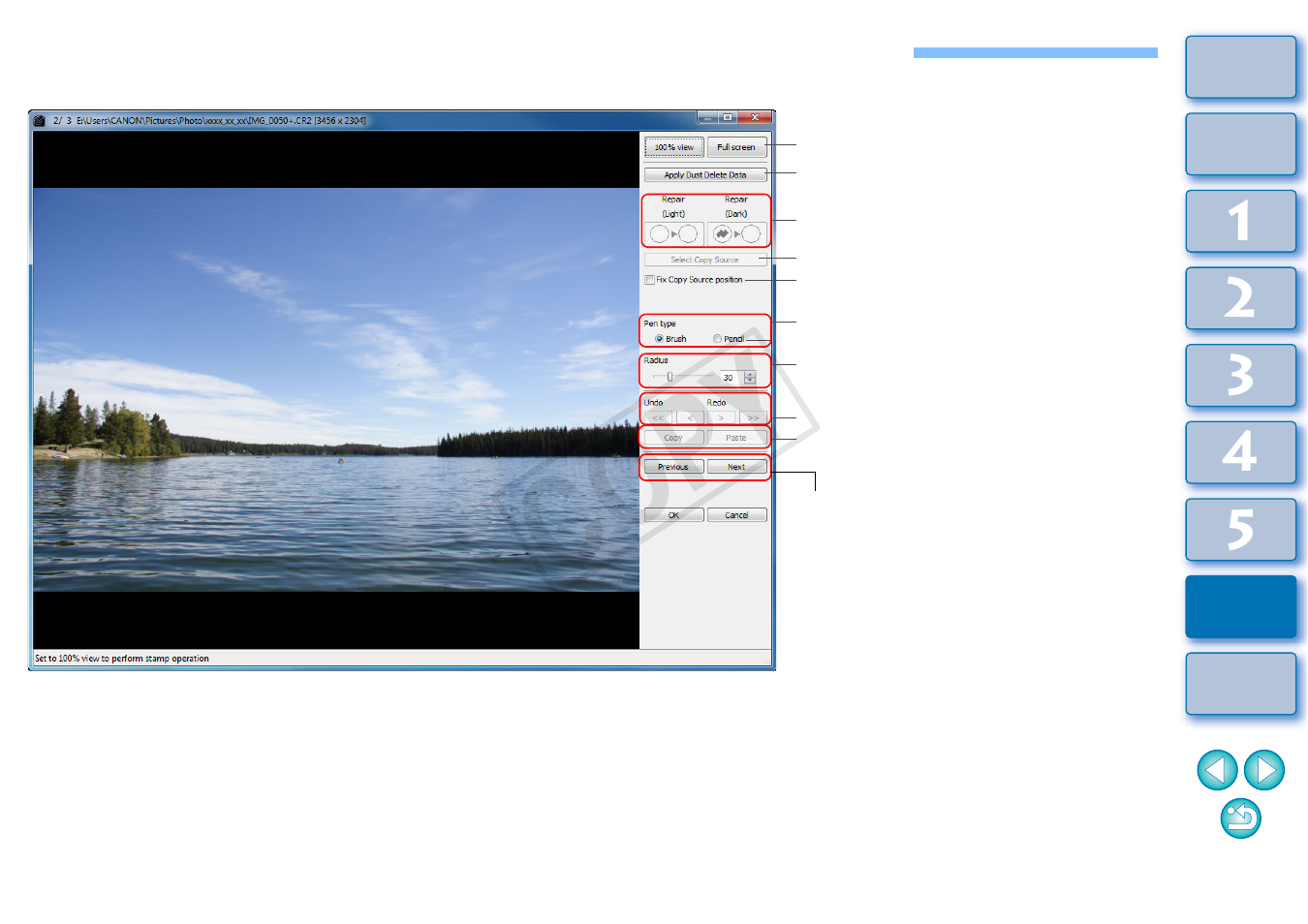1308x924 pixels.
Task: Click the Full screen button
Action: (x=736, y=147)
